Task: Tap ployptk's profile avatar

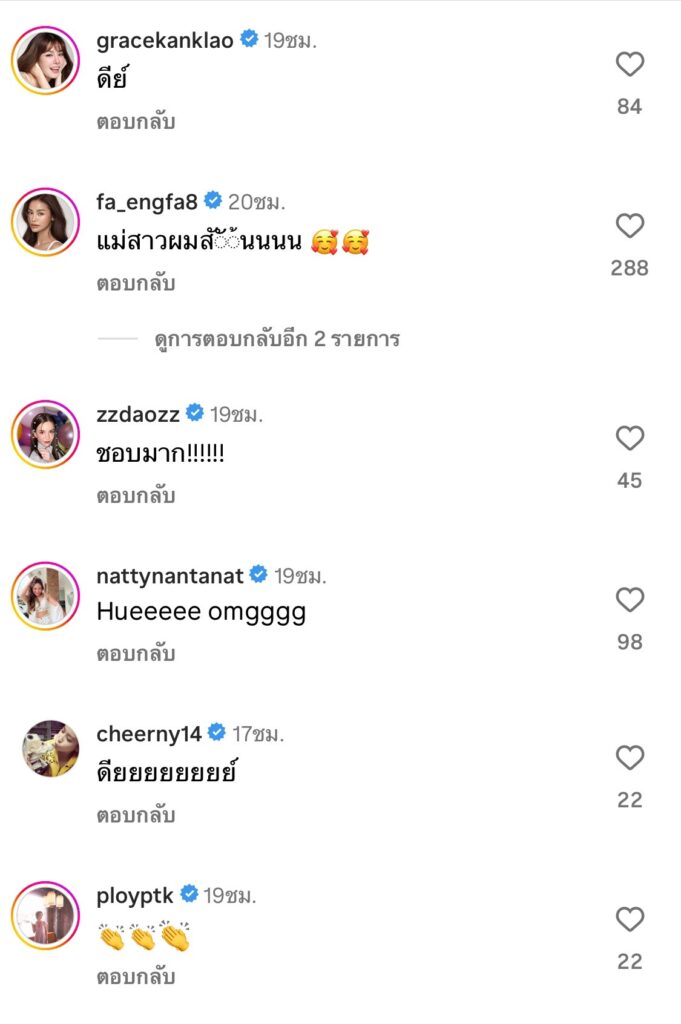Action: [45, 914]
